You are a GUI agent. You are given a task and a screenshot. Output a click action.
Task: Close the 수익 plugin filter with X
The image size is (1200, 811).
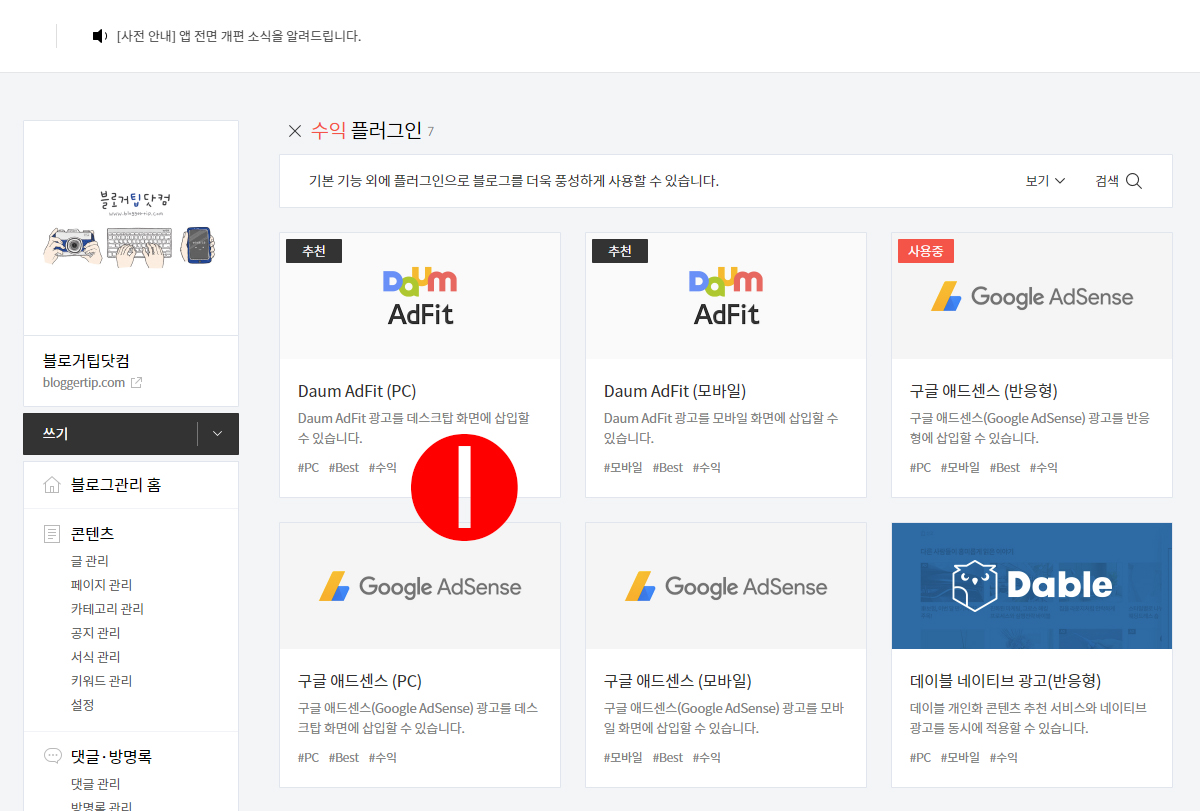tap(295, 131)
